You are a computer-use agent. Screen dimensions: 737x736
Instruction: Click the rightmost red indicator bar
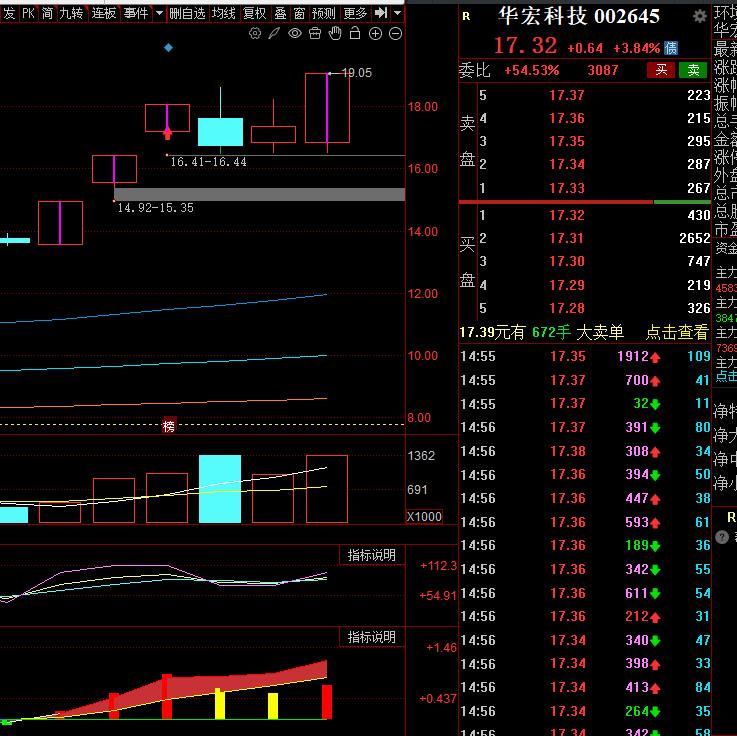tap(327, 702)
